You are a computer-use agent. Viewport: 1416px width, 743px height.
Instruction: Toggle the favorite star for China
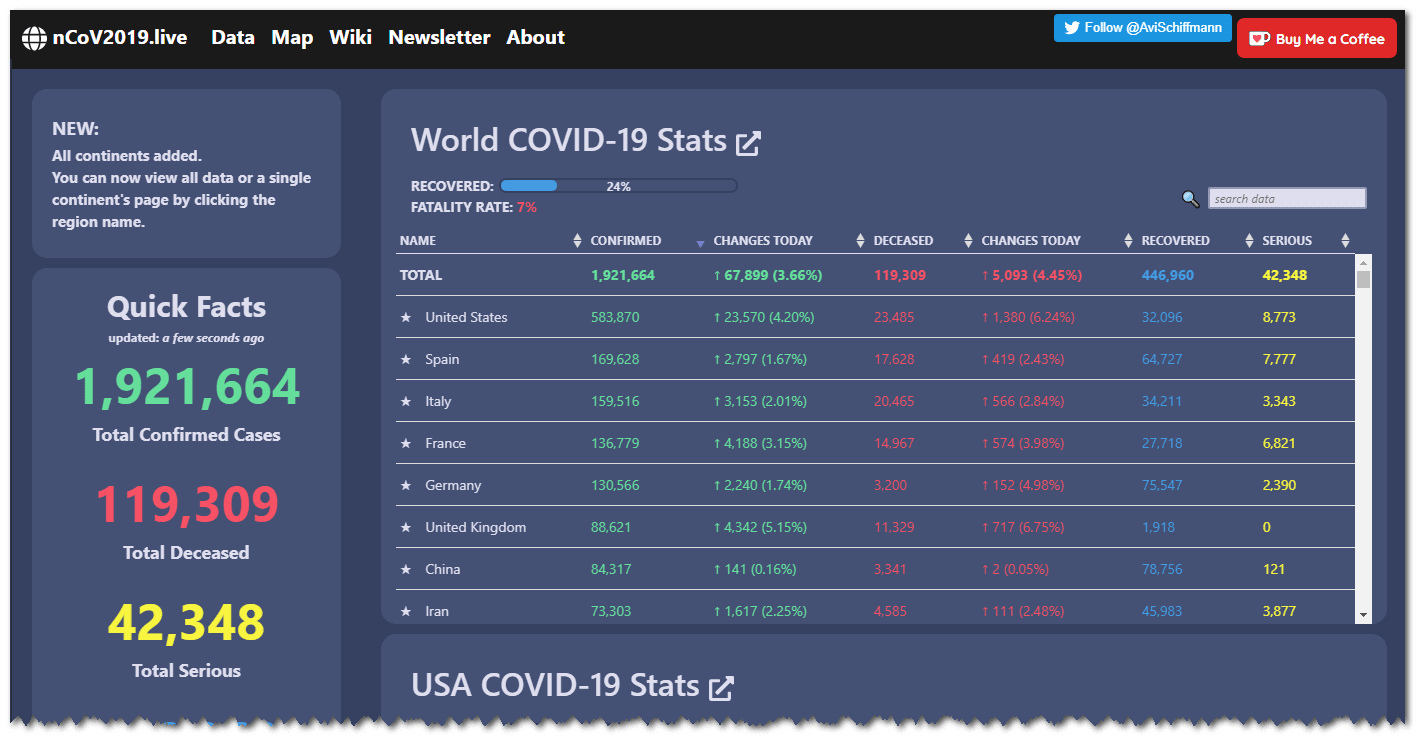point(406,569)
